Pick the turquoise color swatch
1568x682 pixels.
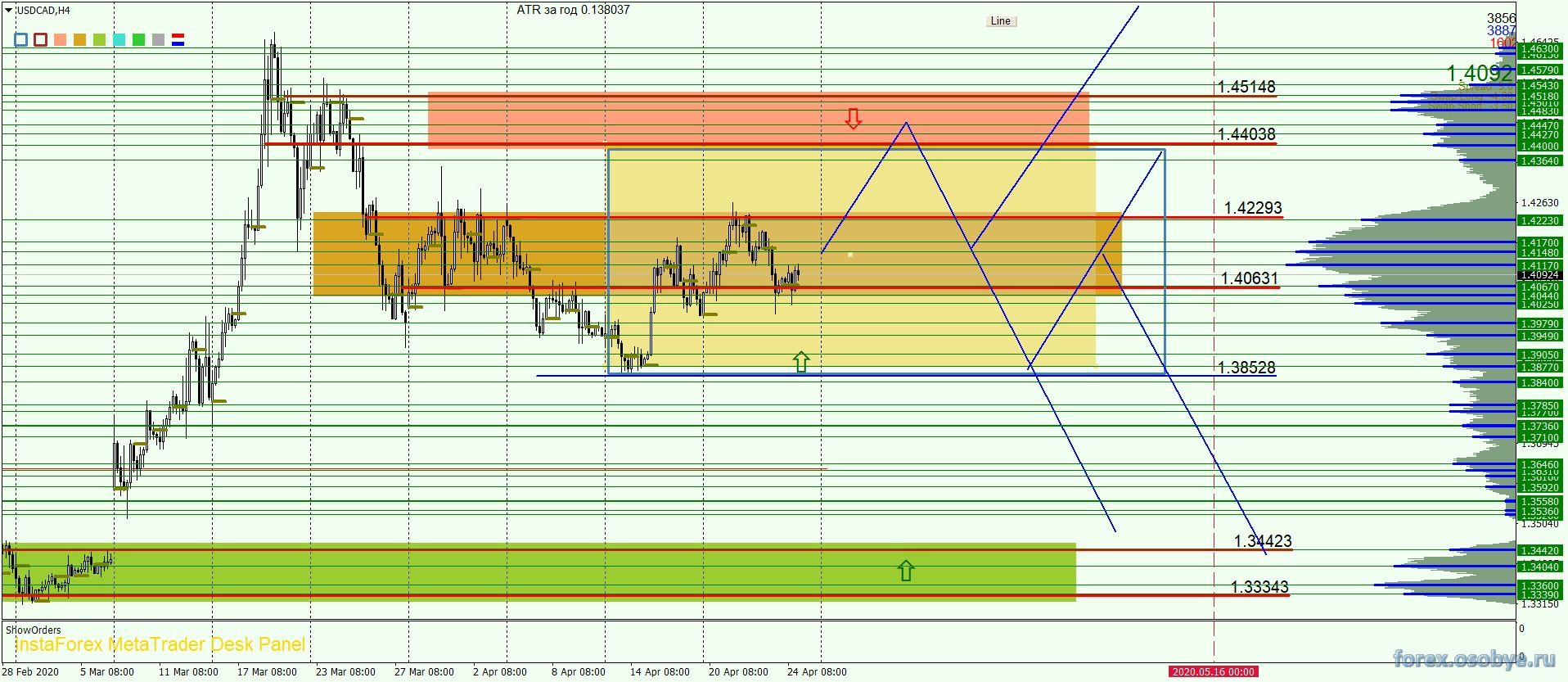119,39
